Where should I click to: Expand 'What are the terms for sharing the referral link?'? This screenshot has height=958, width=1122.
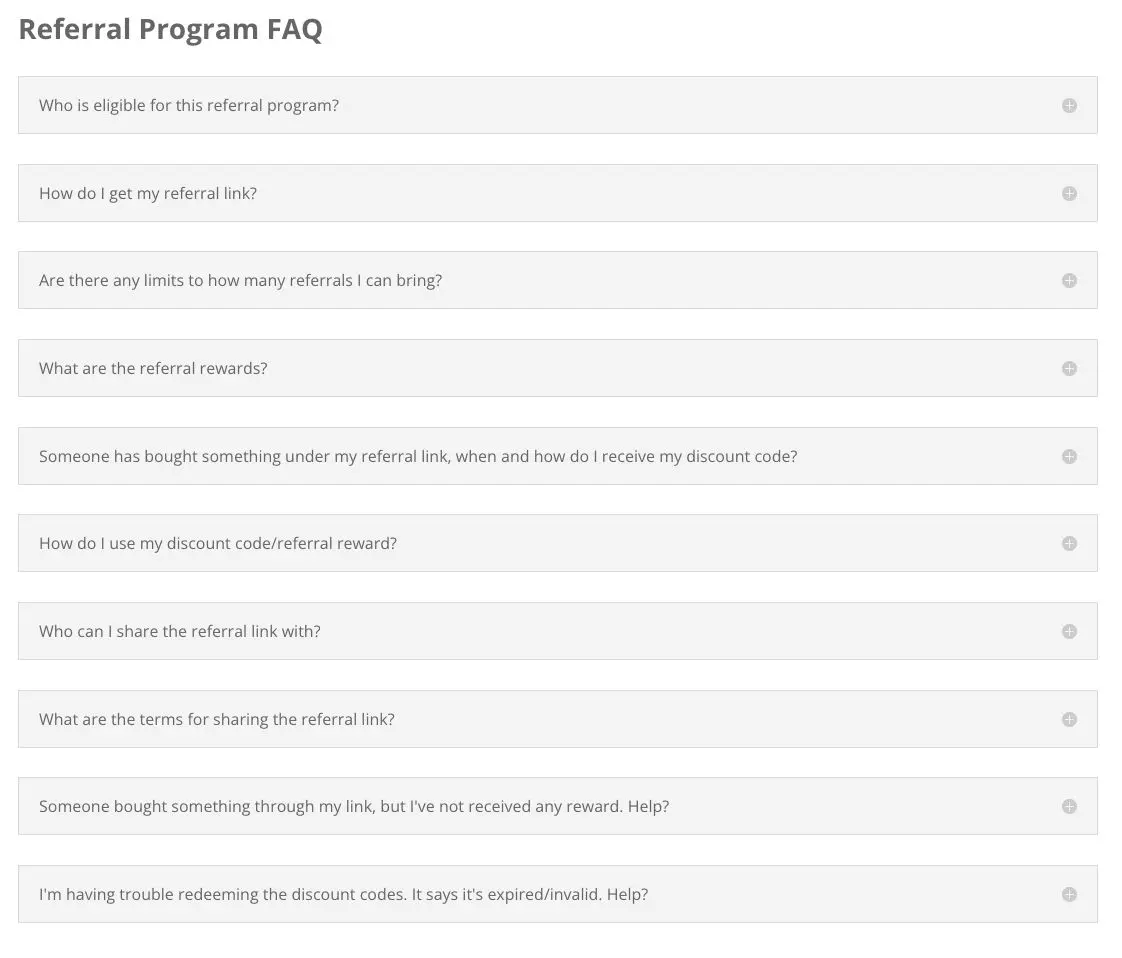coord(557,719)
